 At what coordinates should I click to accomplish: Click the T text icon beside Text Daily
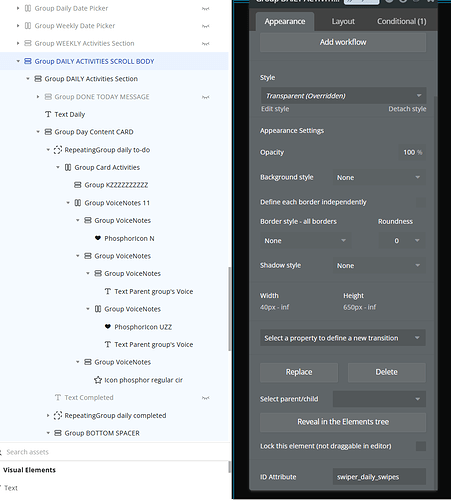pos(48,114)
